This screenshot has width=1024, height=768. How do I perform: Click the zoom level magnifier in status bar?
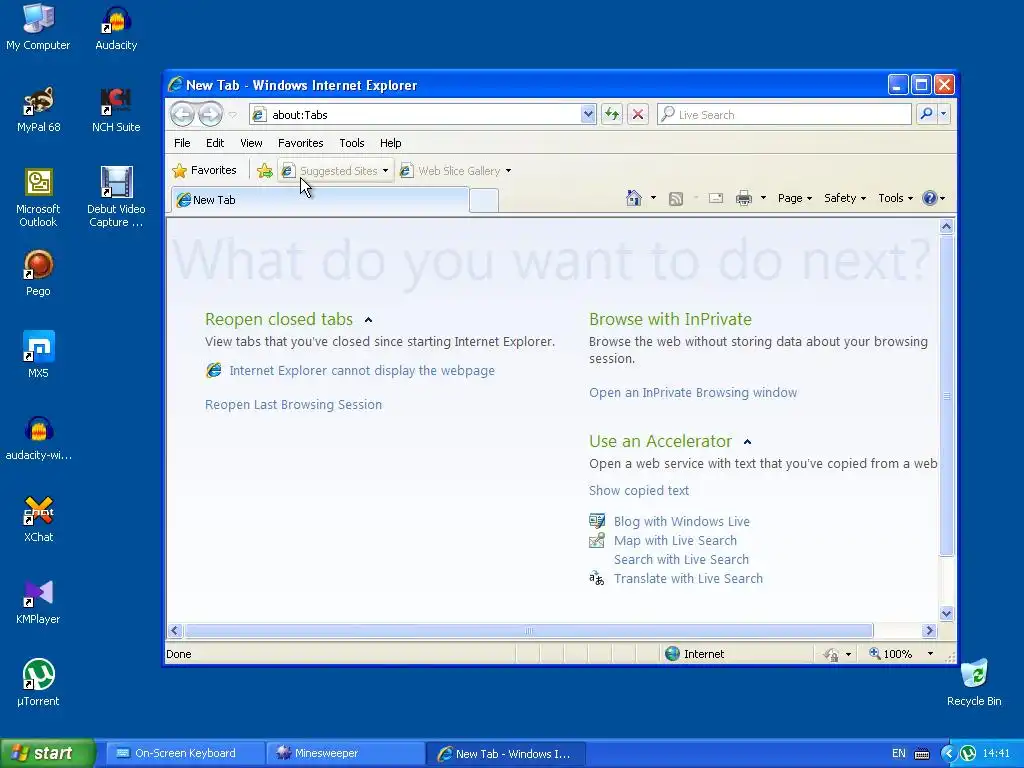point(874,654)
